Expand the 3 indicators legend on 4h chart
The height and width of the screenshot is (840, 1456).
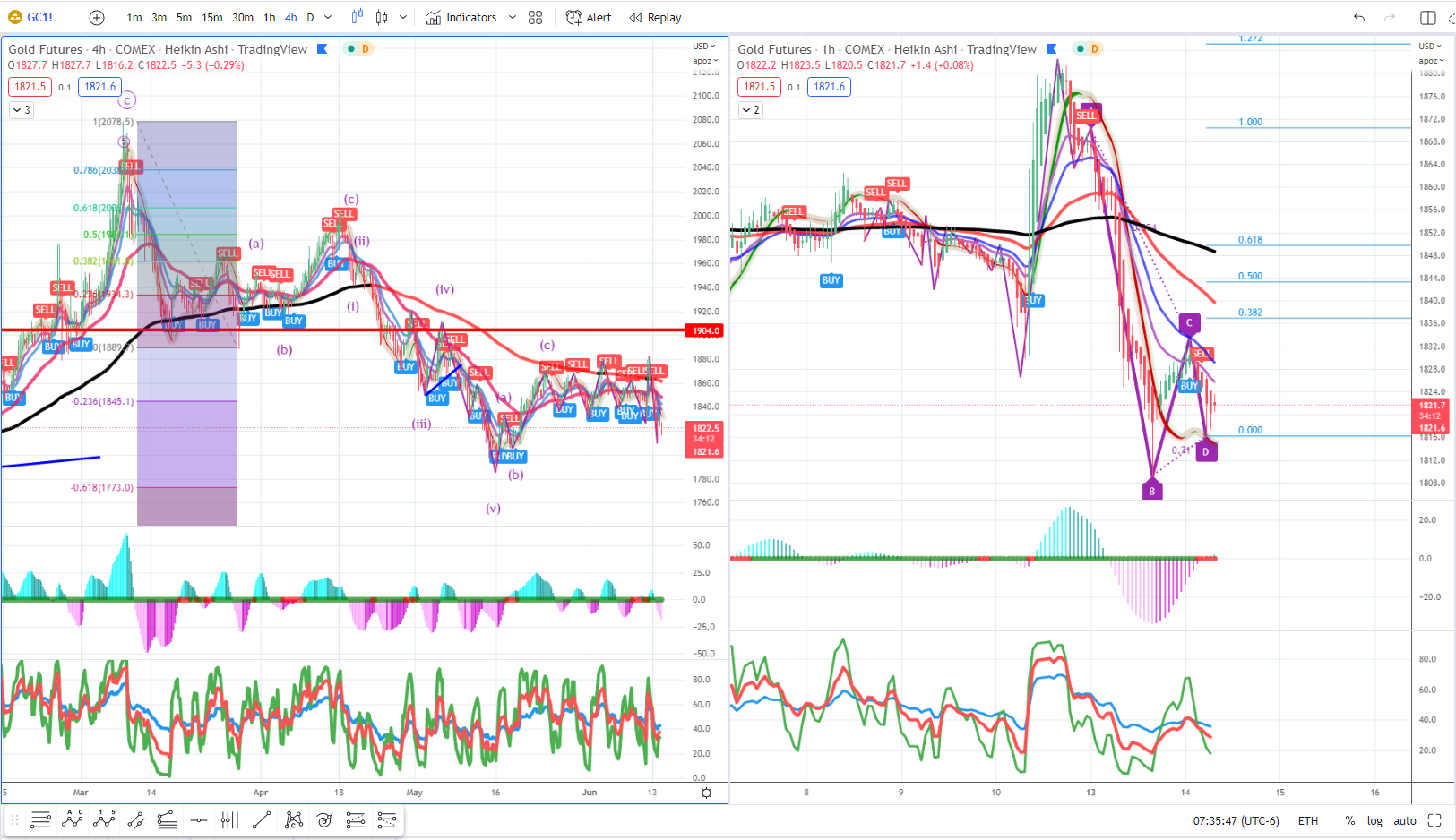pos(21,110)
